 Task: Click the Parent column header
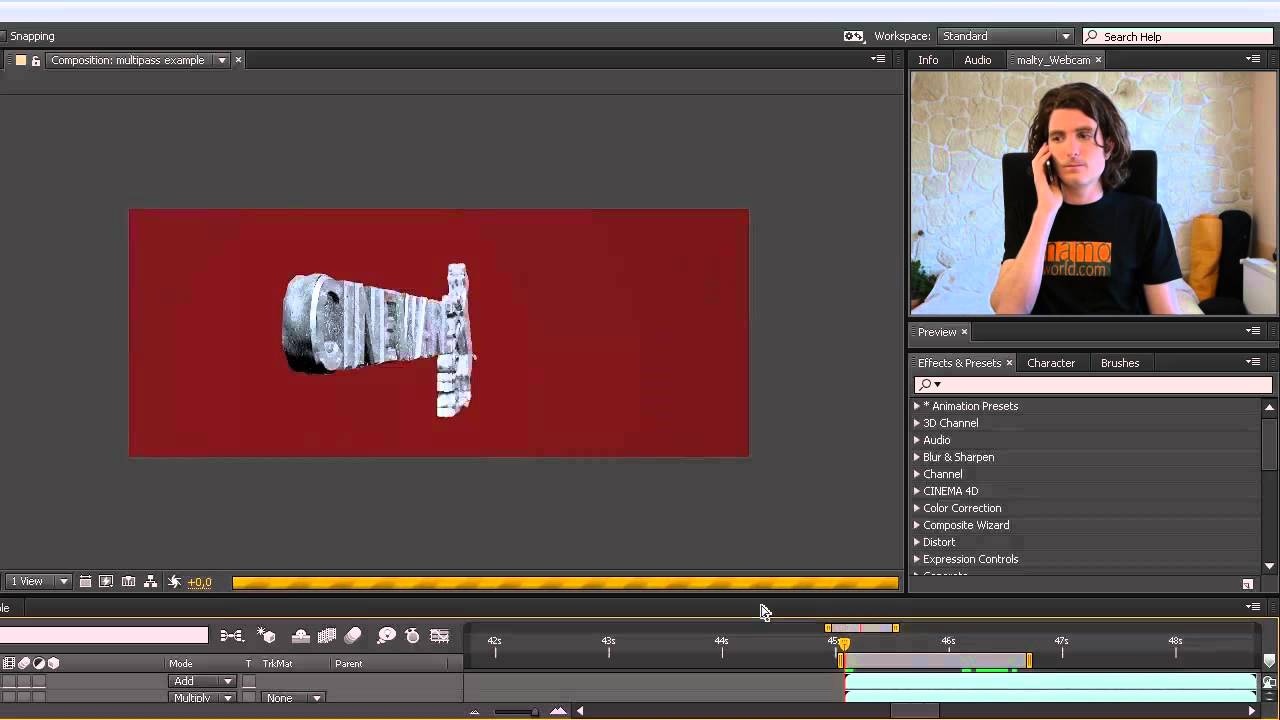coord(348,663)
